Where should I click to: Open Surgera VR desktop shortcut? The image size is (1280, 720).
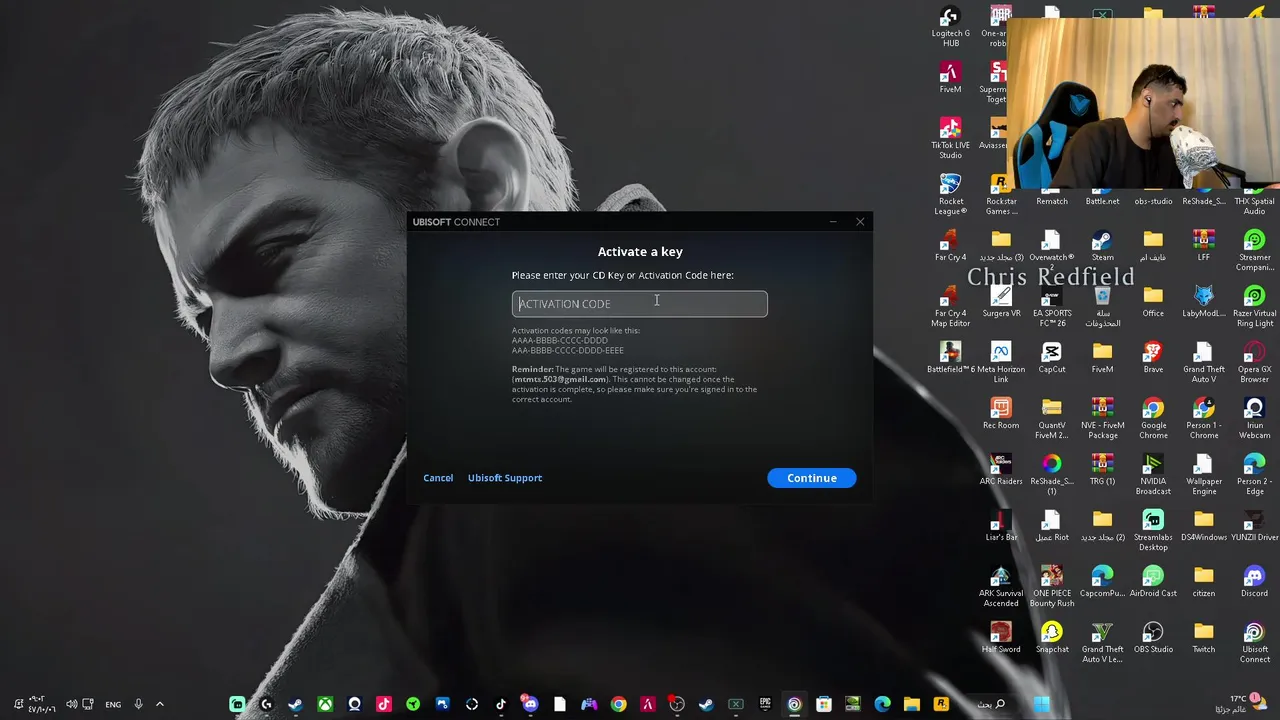pos(1001,302)
